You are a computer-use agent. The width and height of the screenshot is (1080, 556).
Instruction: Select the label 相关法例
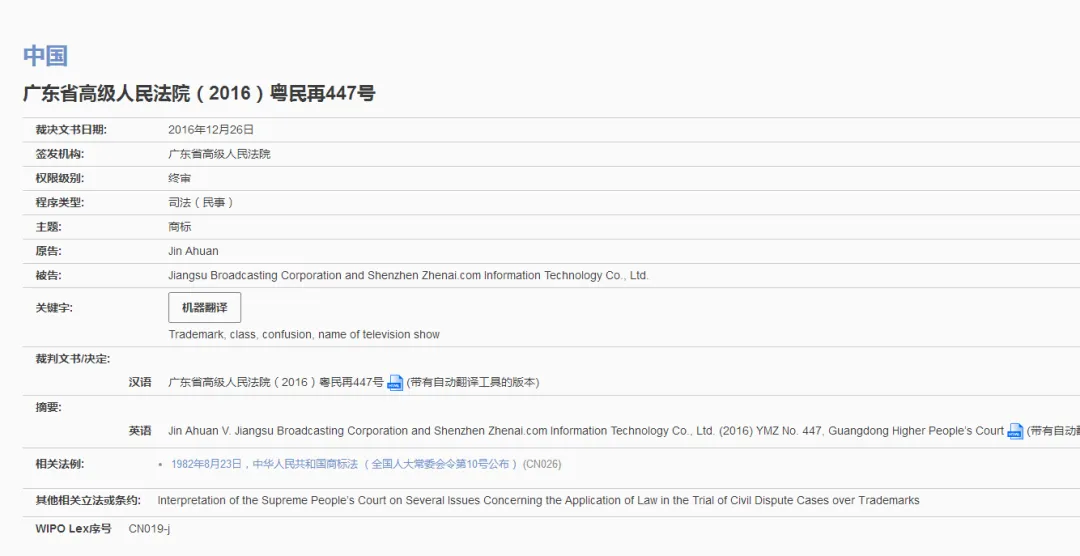tap(60, 464)
